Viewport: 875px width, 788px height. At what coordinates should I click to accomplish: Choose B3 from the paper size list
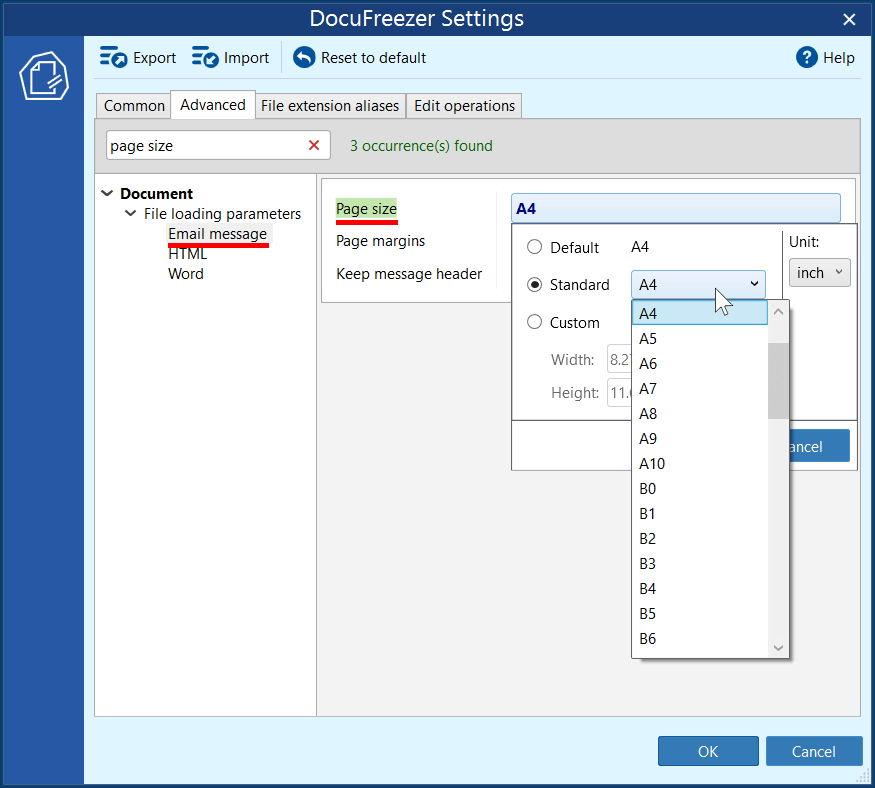648,563
